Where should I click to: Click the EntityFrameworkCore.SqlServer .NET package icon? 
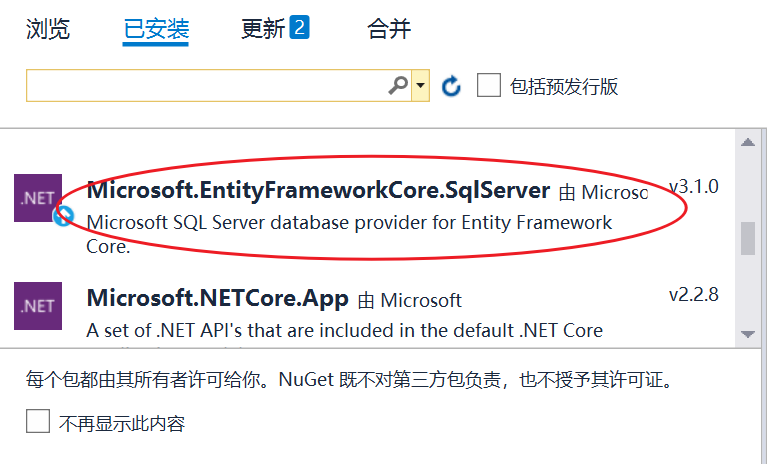38,198
